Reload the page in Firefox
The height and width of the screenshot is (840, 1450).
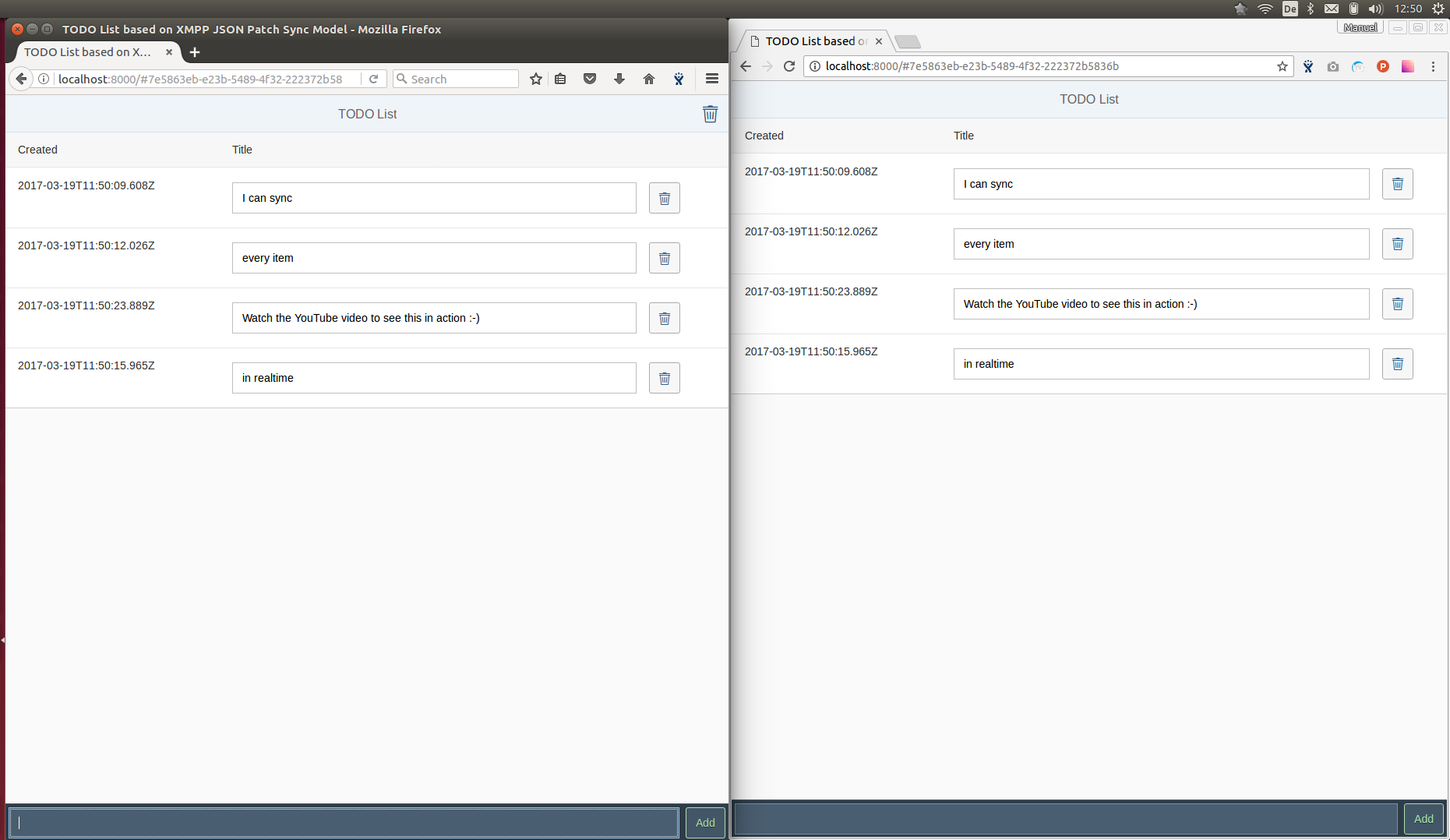[x=374, y=79]
